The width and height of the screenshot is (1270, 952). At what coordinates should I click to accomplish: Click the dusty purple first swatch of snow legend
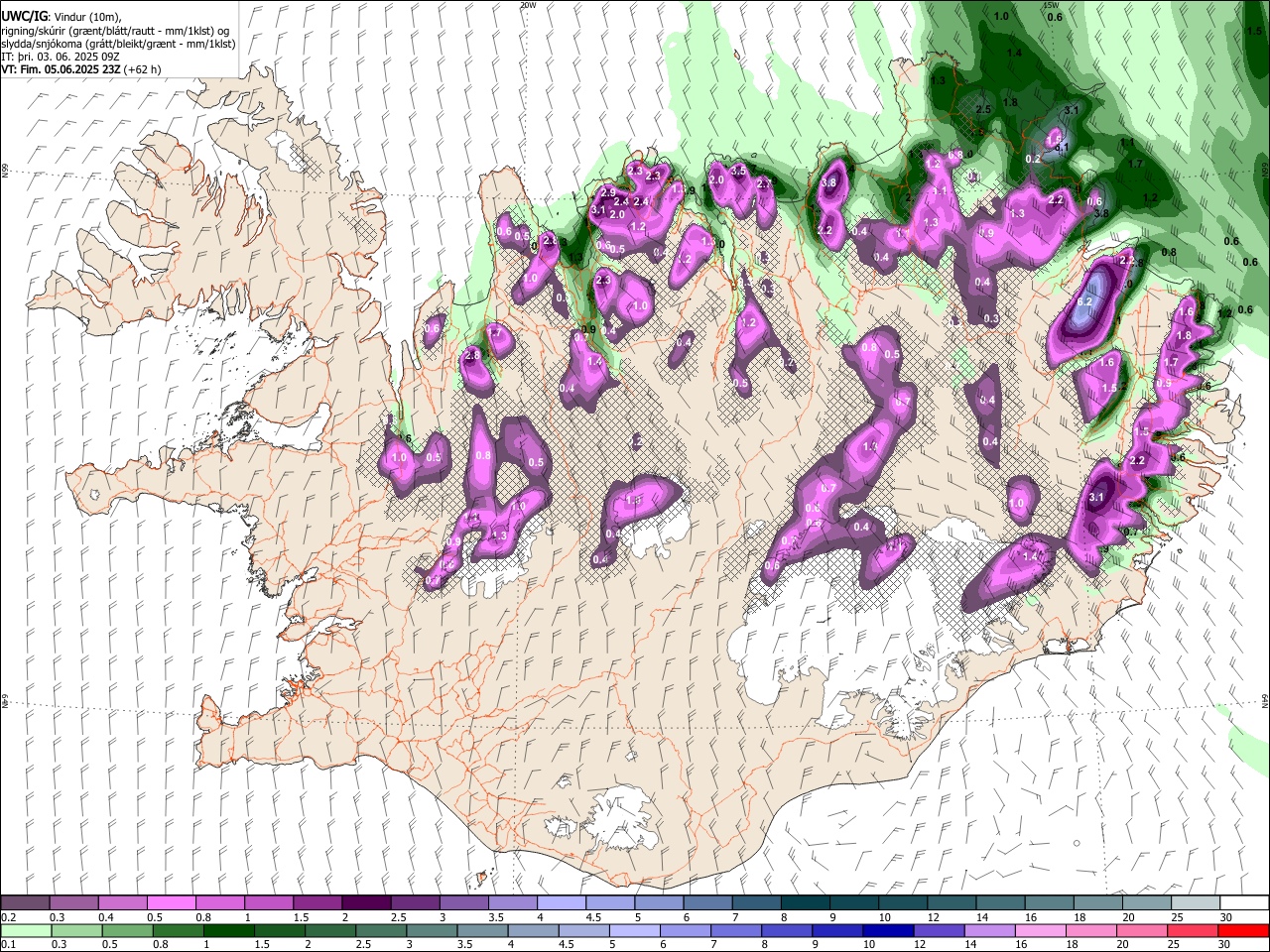click(25, 903)
